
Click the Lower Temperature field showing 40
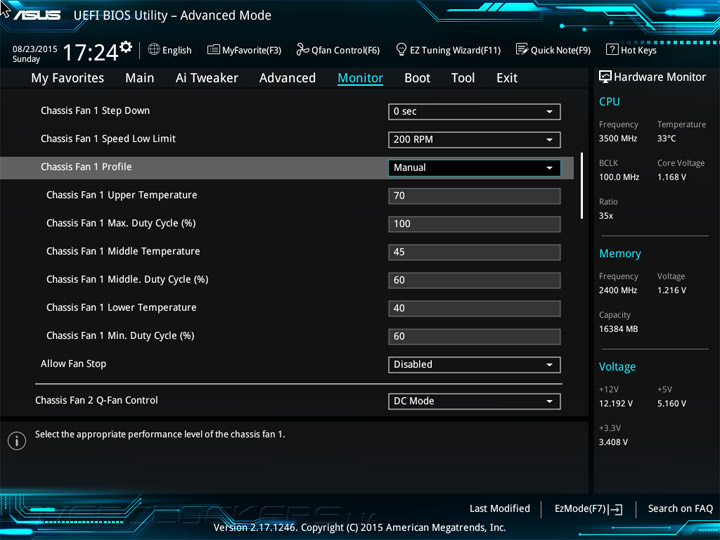point(474,308)
